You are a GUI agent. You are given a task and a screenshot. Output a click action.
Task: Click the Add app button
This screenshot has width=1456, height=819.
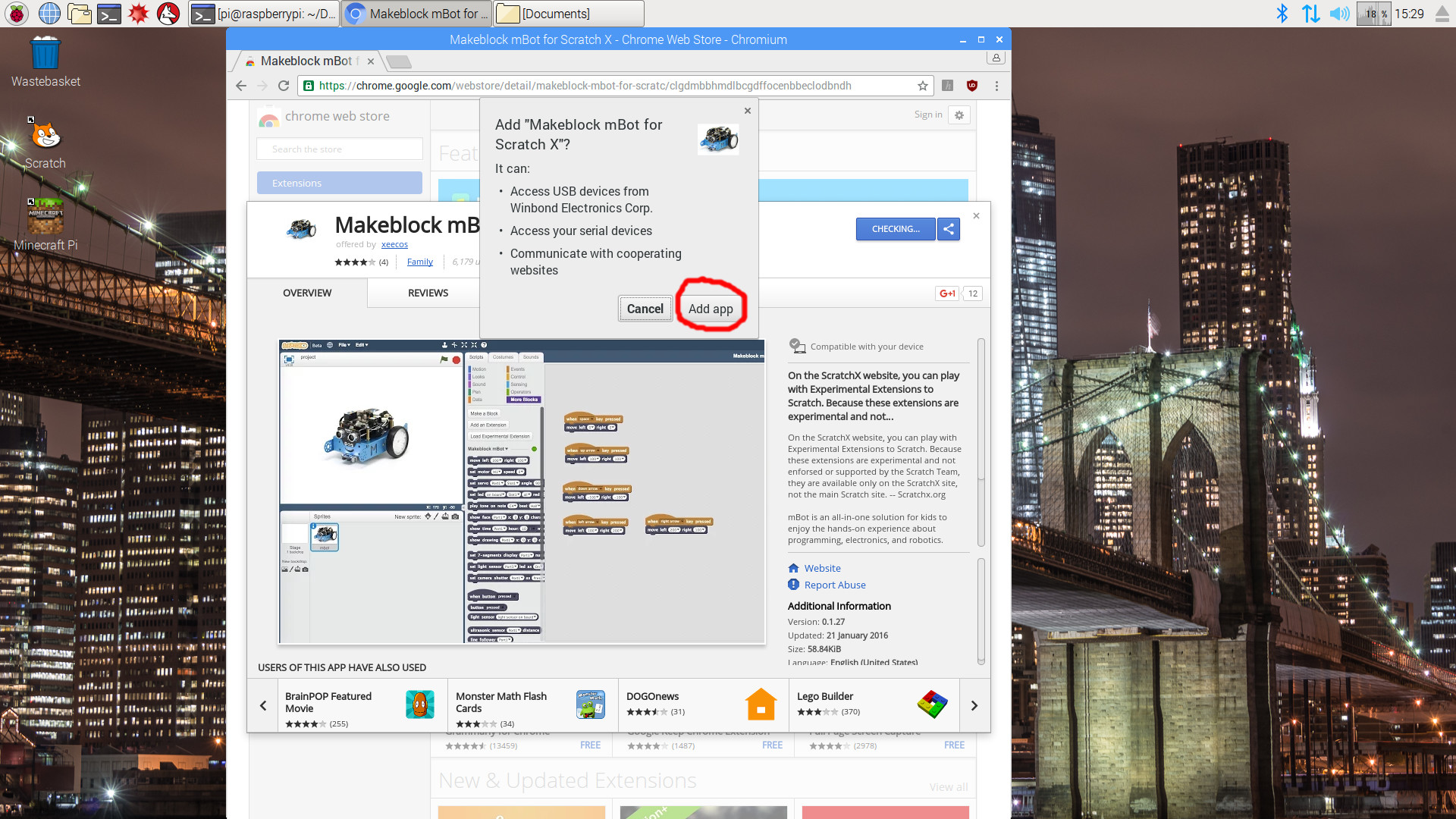710,308
